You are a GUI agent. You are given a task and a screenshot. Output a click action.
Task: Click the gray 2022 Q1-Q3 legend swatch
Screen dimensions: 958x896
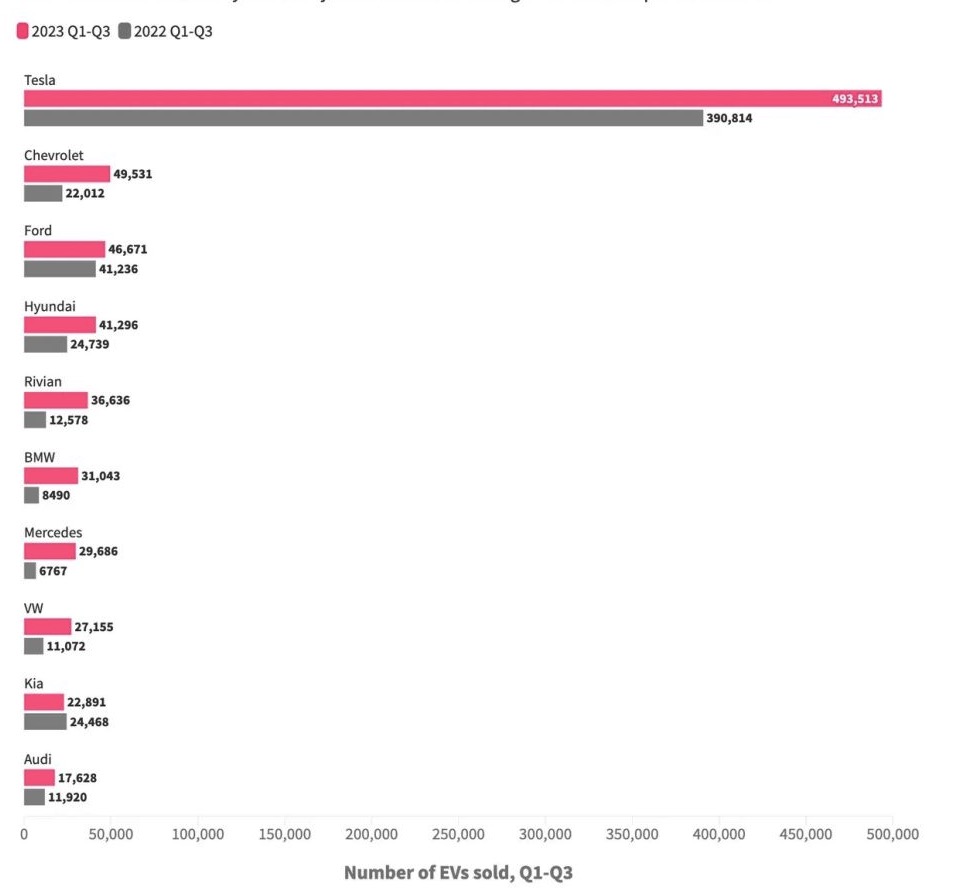124,31
